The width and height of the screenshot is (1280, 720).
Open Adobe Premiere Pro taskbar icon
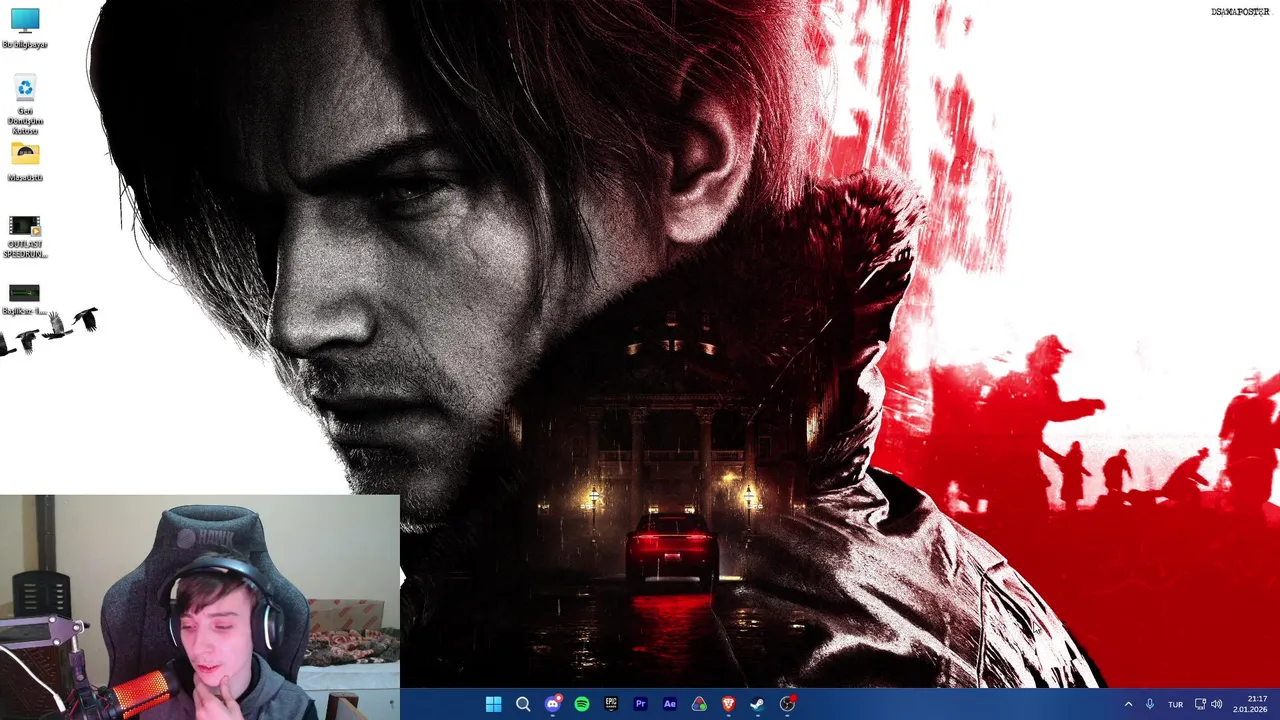click(x=640, y=704)
